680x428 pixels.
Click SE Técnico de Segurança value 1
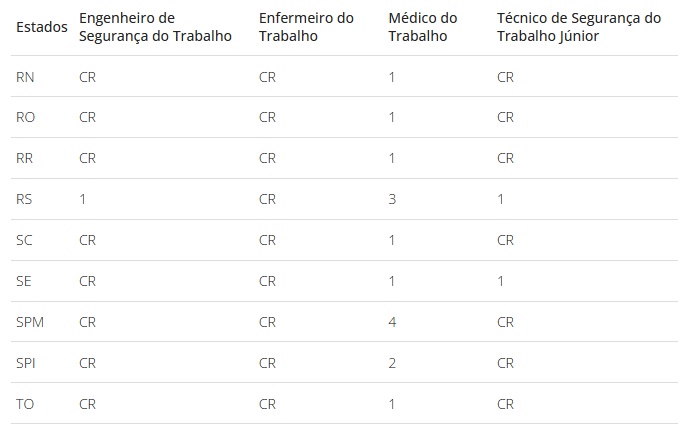click(x=500, y=281)
